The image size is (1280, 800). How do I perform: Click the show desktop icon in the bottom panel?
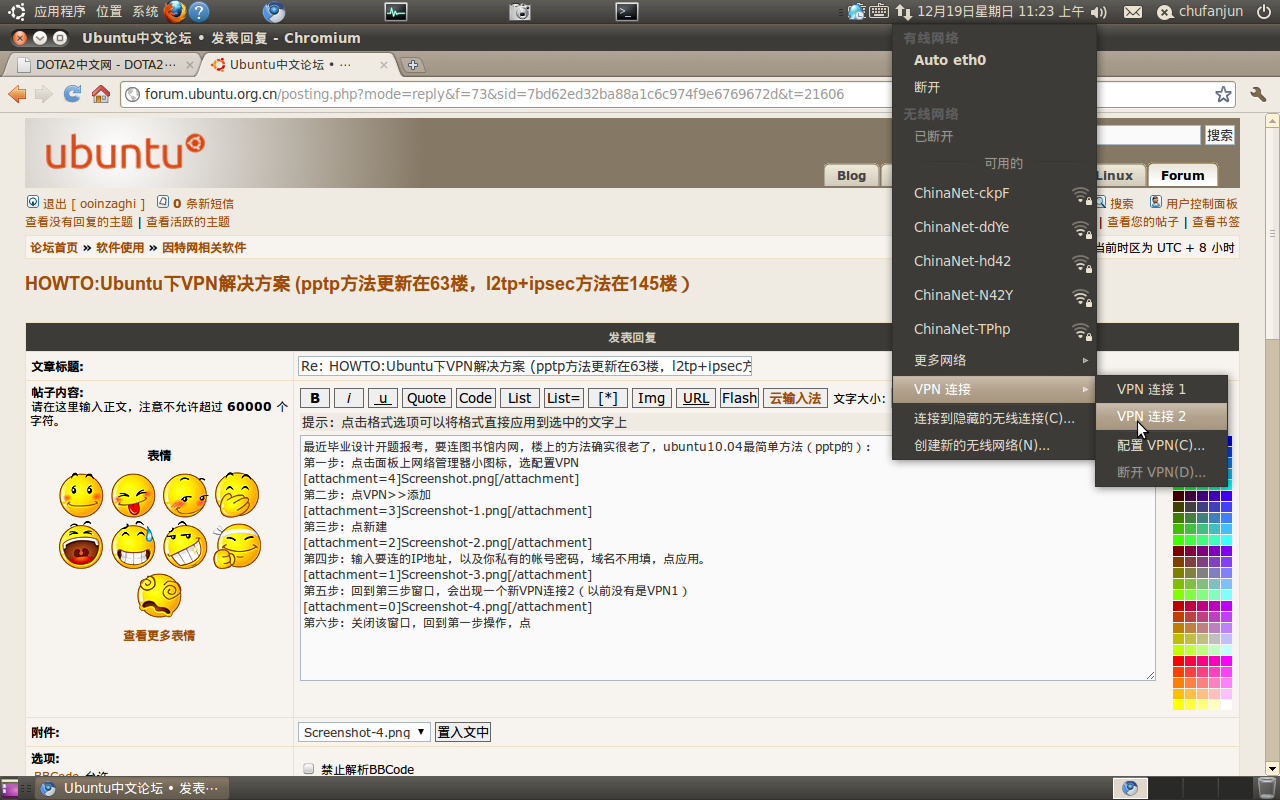click(10, 788)
